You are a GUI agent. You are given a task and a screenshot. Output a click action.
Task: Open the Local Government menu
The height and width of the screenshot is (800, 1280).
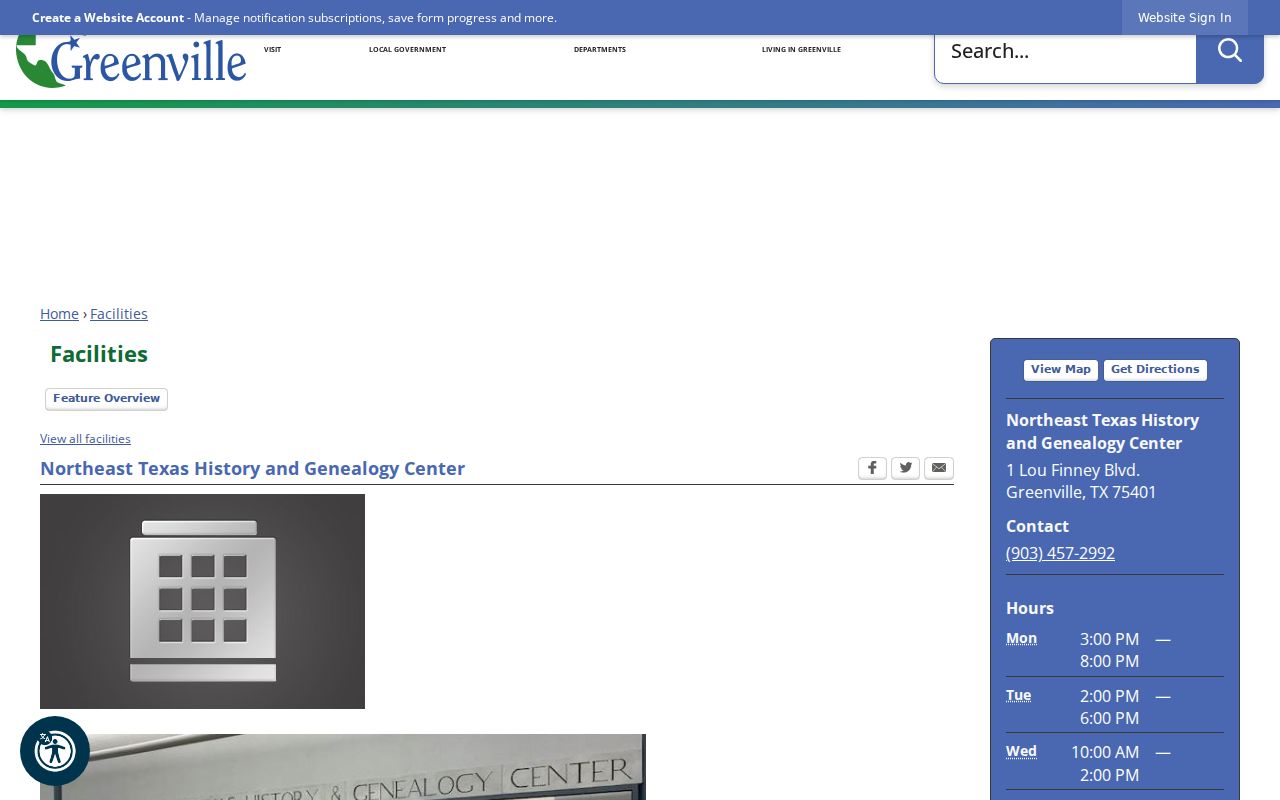[407, 50]
